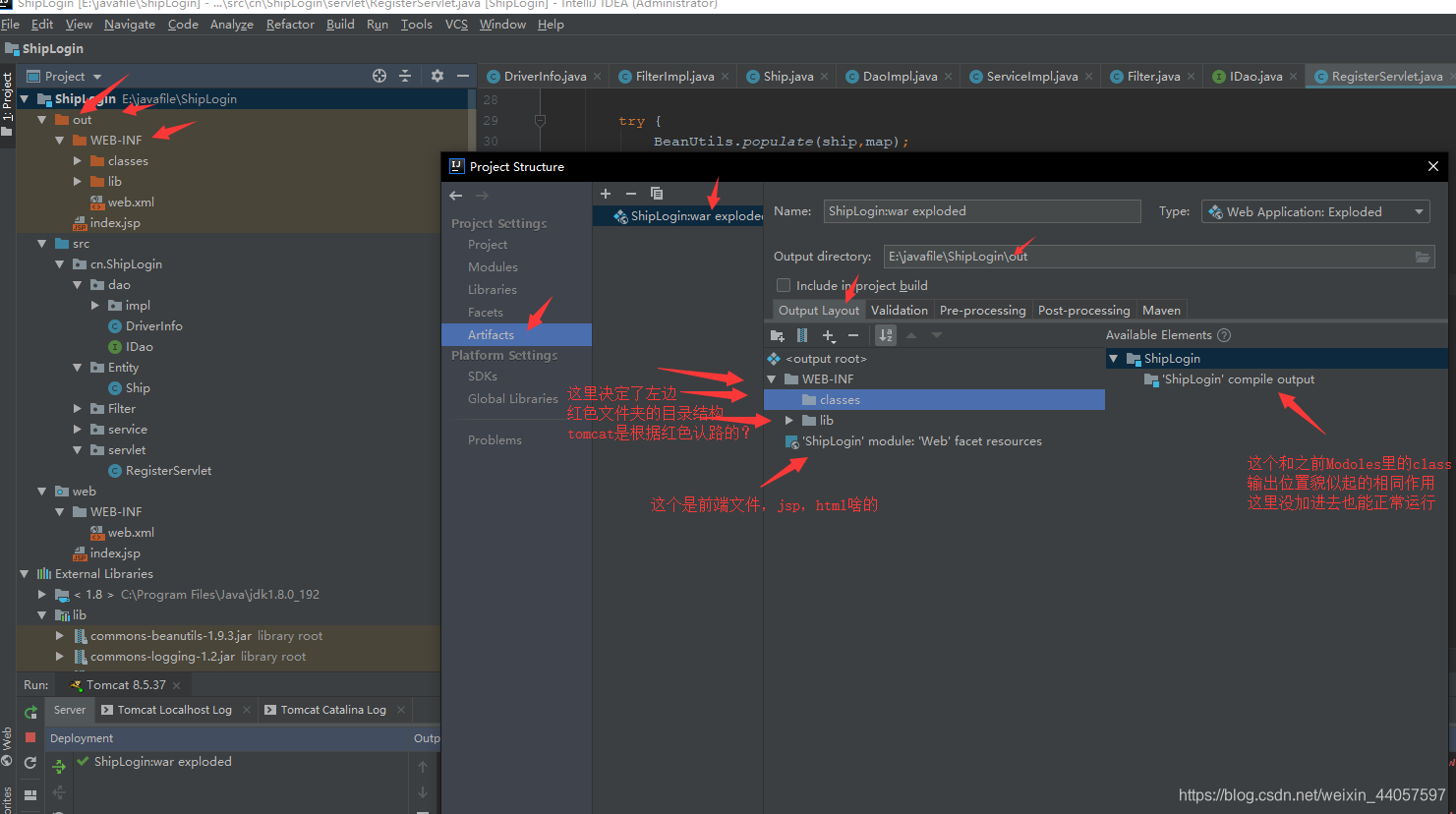The width and height of the screenshot is (1456, 814).
Task: Enable Include in project build checkbox
Action: point(784,285)
